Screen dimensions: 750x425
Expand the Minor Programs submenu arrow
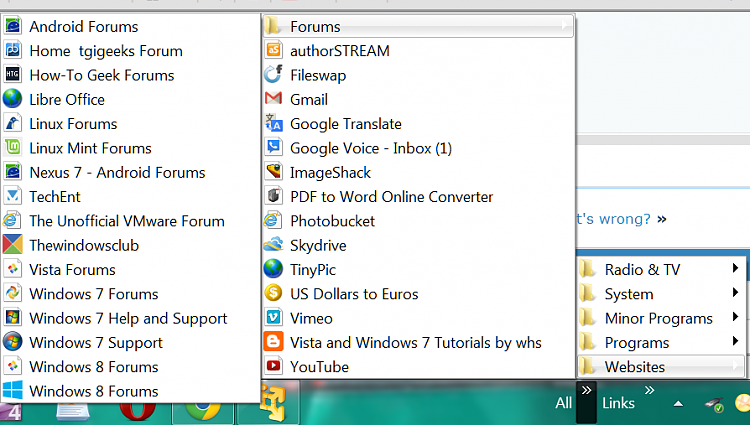click(735, 316)
